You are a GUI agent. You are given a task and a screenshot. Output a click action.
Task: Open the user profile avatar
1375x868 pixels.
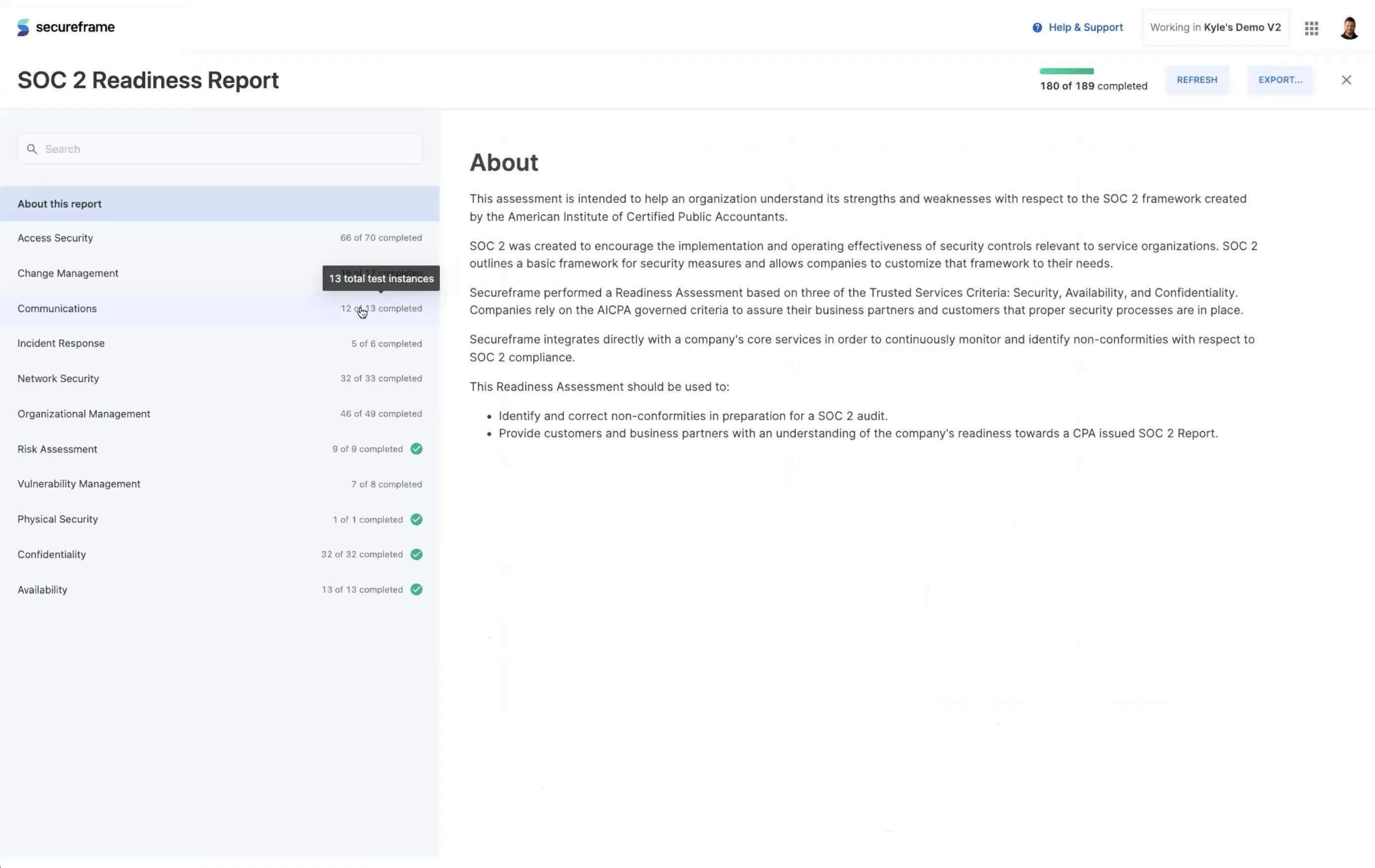coord(1349,27)
